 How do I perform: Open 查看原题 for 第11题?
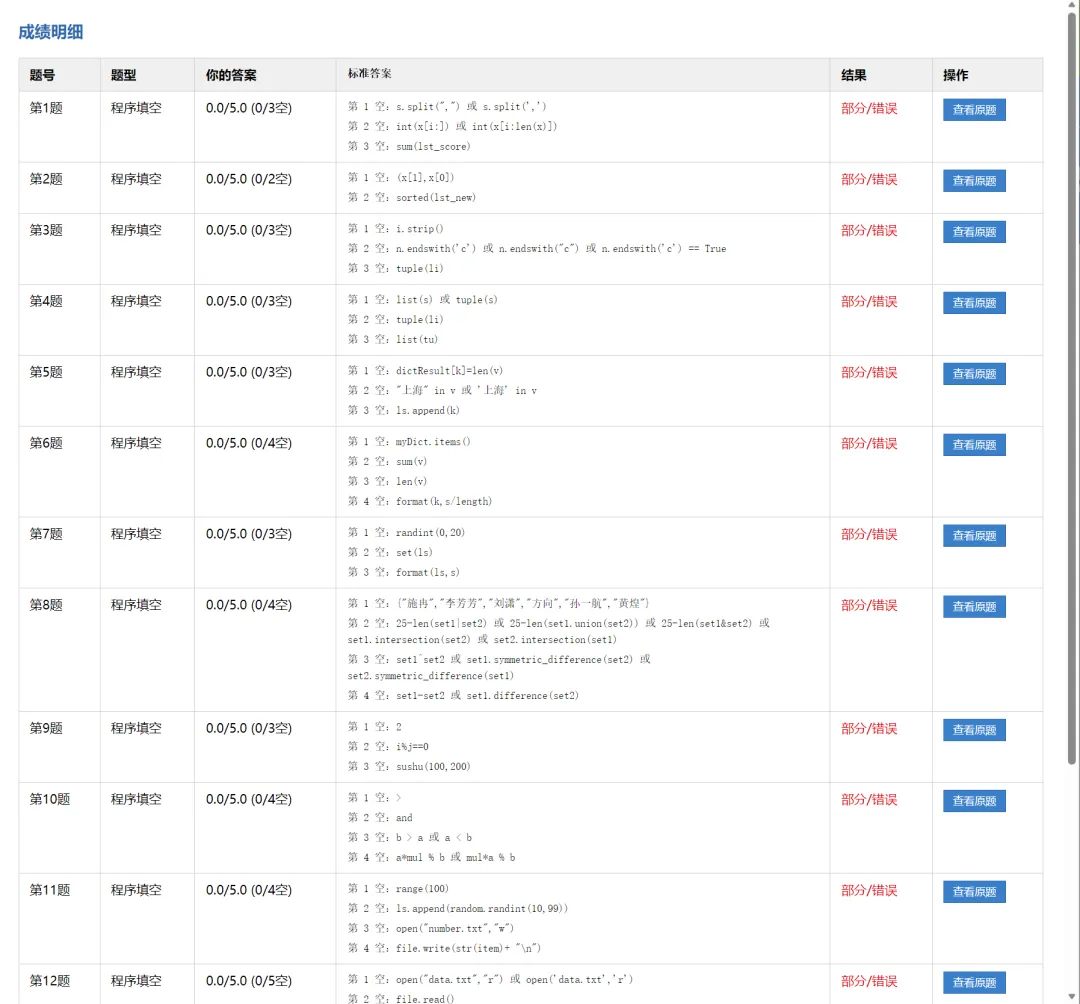pos(974,891)
